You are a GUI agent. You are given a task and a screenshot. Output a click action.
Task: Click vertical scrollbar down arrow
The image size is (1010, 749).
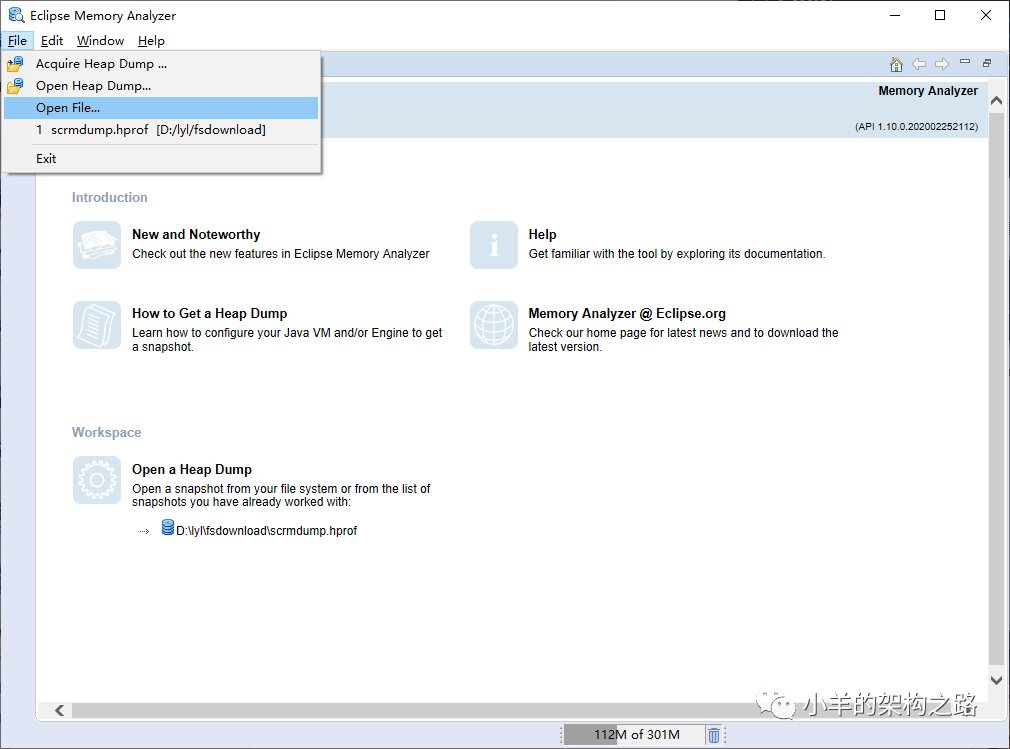[x=996, y=680]
